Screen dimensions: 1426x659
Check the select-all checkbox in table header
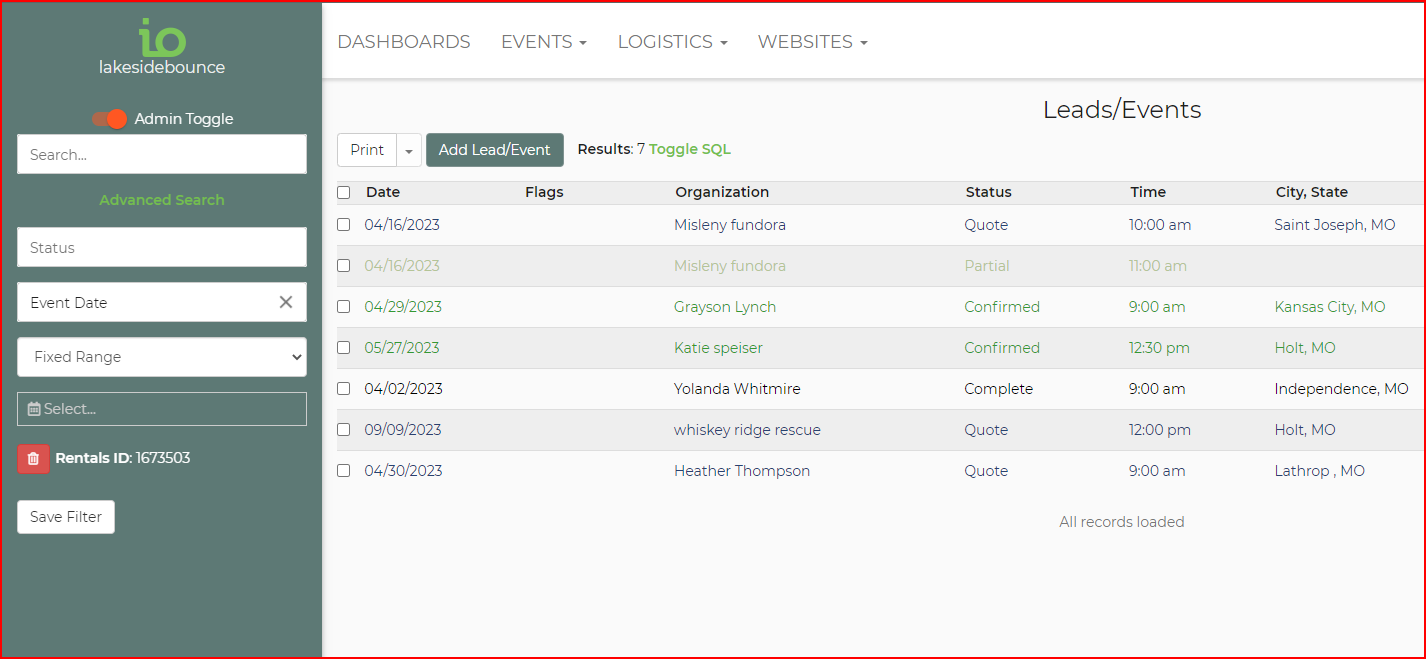point(344,192)
